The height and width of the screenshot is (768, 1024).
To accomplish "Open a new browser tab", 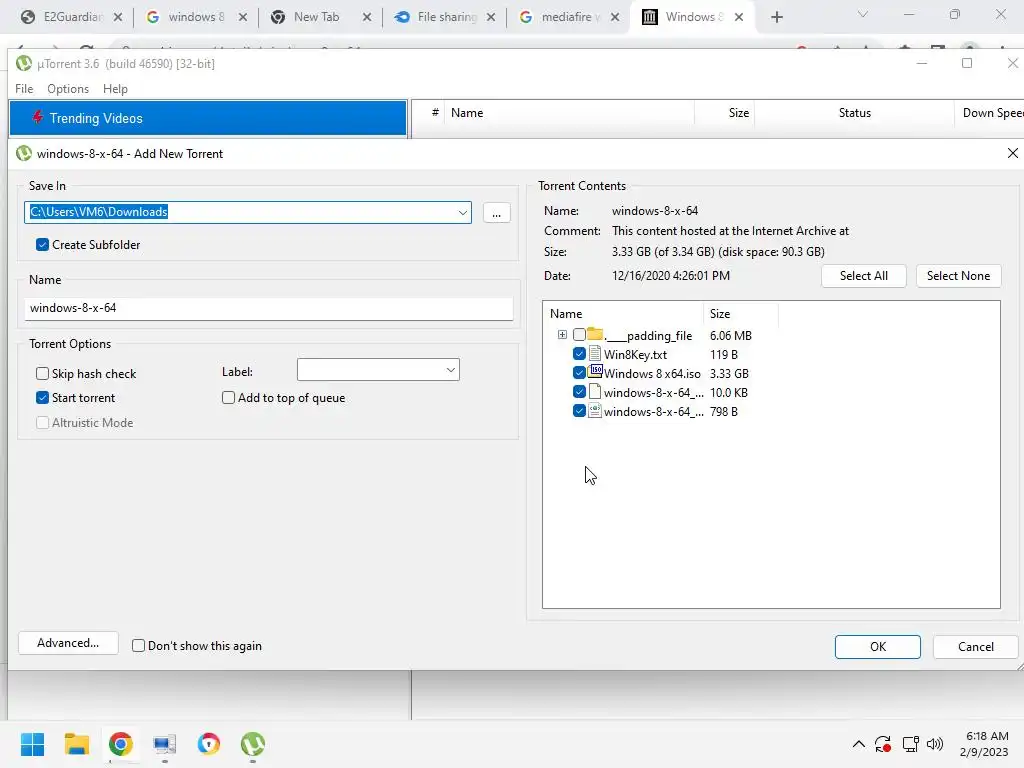I will point(776,17).
